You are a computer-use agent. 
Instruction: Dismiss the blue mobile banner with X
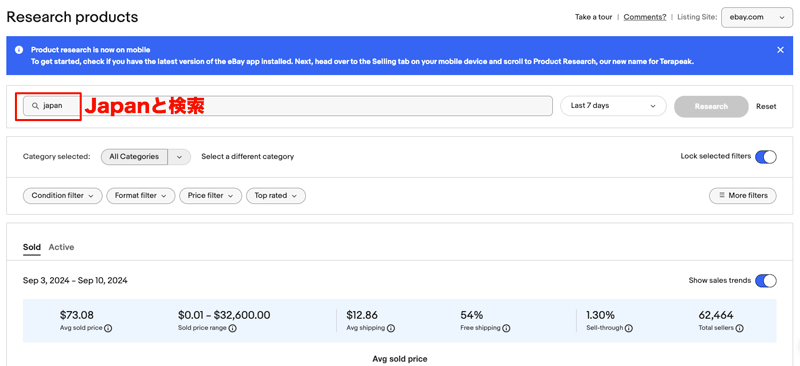780,50
